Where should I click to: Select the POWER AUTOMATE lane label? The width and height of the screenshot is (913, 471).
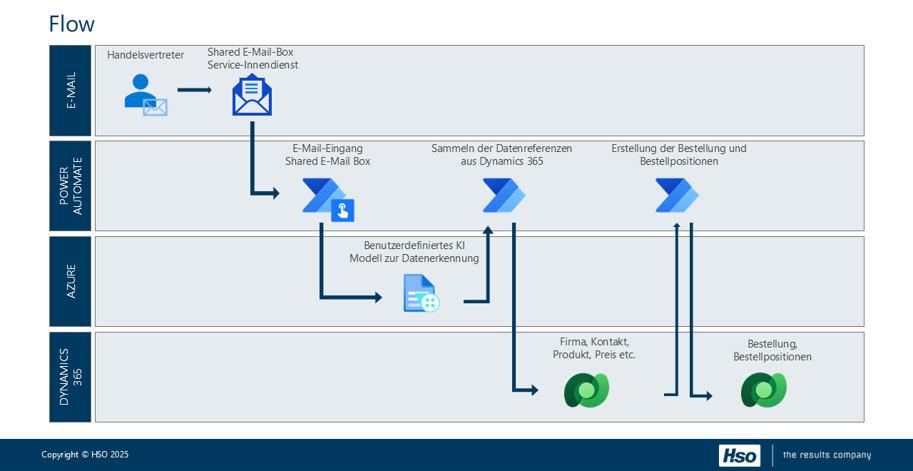tap(70, 186)
